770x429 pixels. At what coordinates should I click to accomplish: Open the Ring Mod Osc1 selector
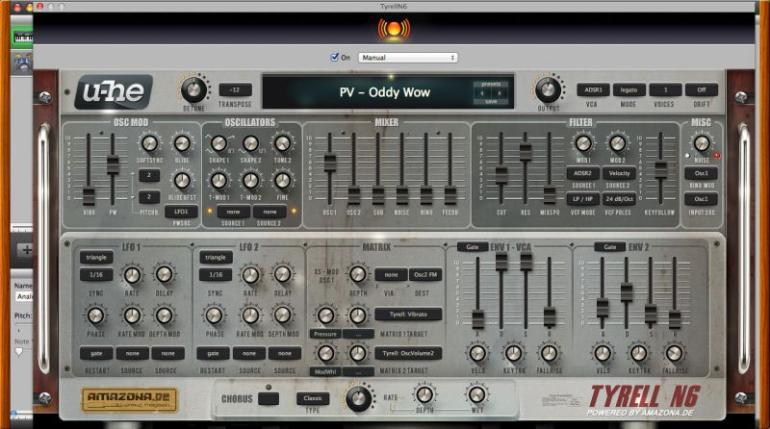(x=701, y=173)
